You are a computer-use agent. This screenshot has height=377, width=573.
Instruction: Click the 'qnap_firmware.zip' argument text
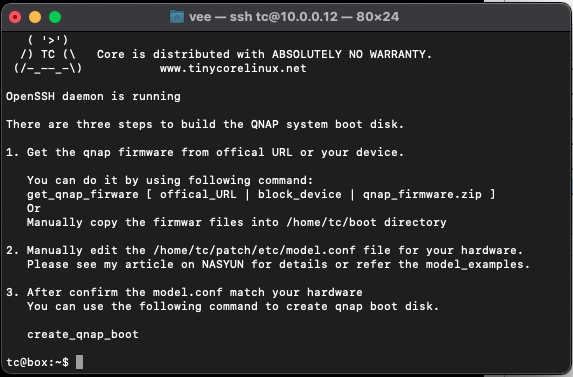click(x=422, y=194)
